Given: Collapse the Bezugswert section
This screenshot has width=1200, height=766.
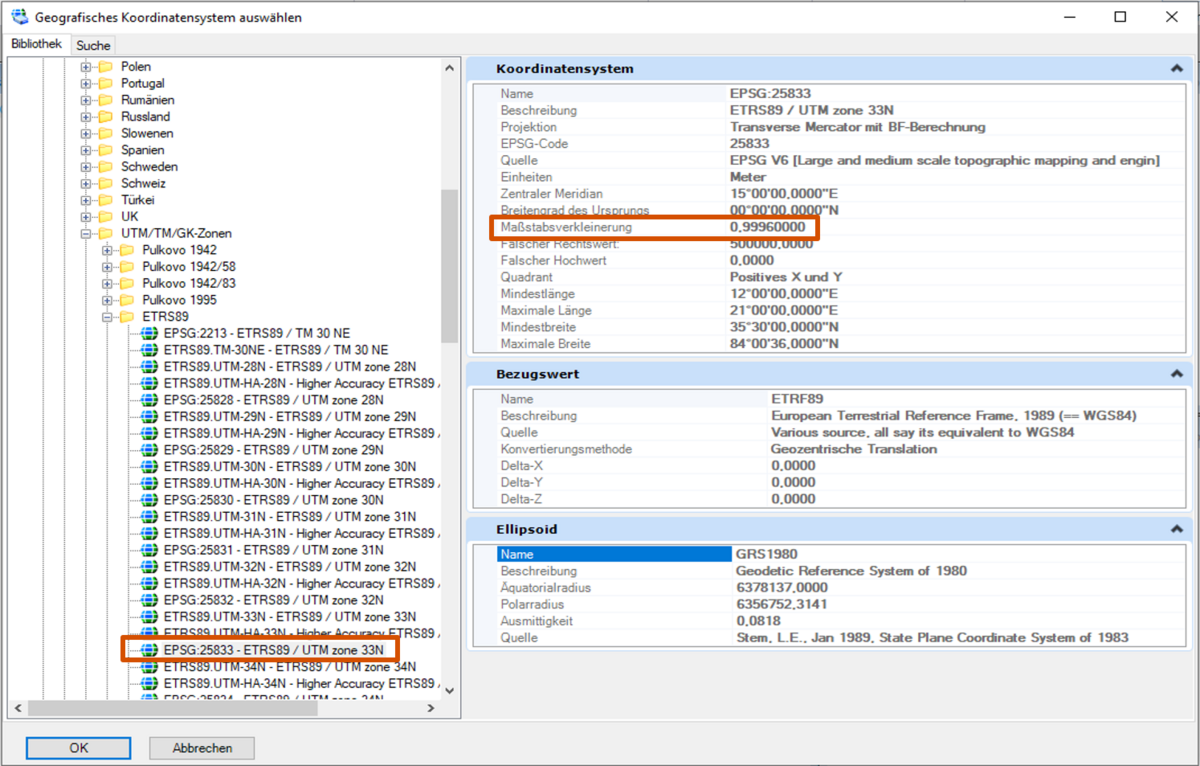Looking at the screenshot, I should coord(1176,374).
